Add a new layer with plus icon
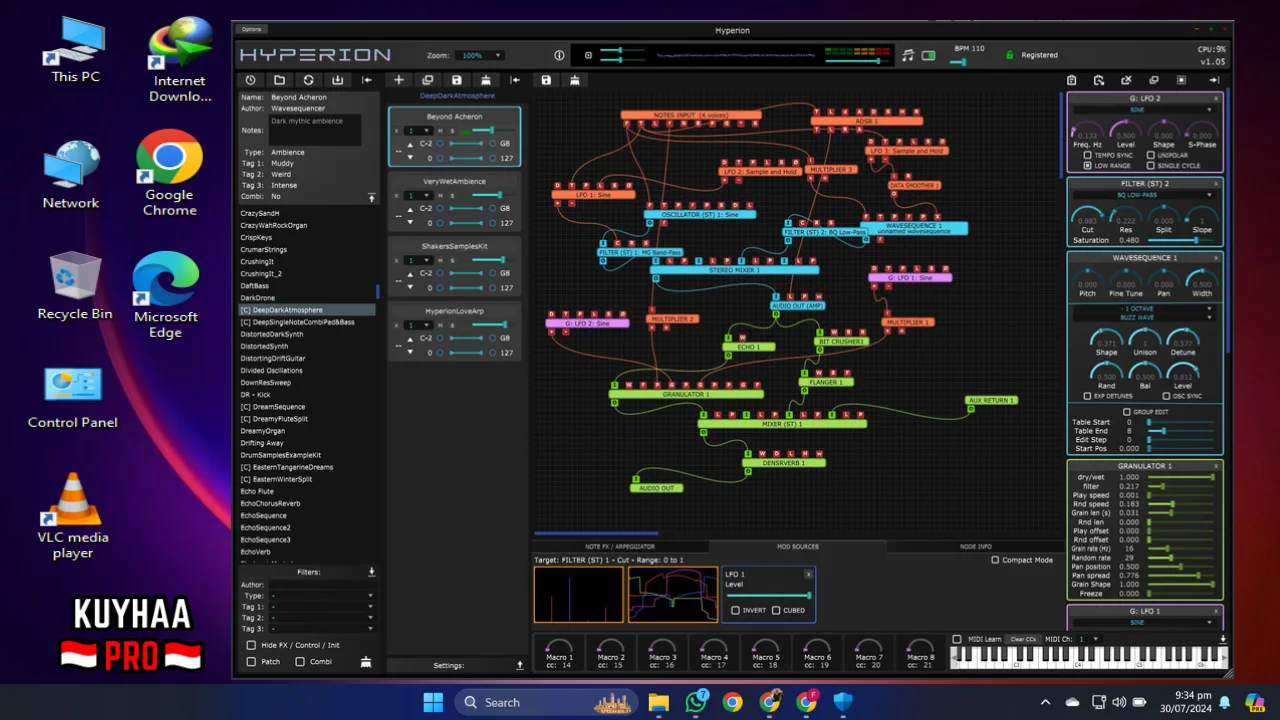 point(399,80)
